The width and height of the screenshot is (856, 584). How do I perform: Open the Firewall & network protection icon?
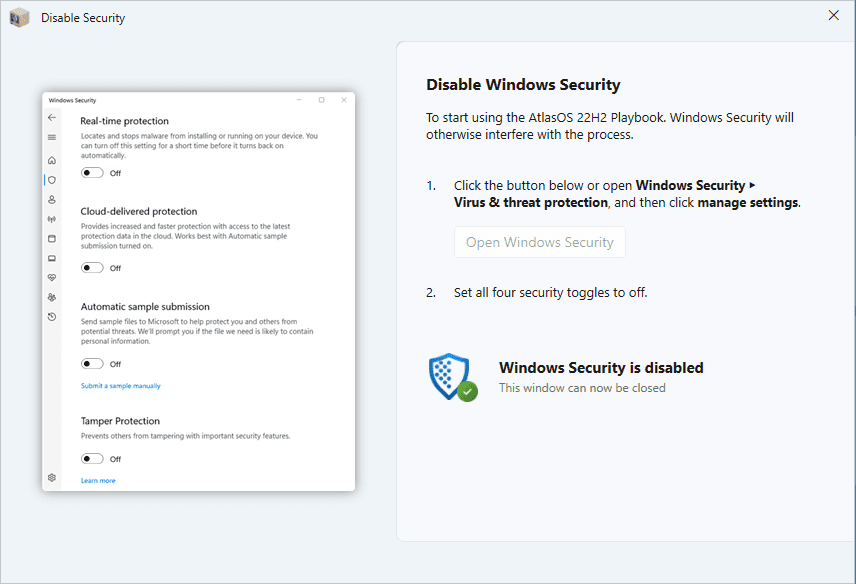(x=52, y=219)
